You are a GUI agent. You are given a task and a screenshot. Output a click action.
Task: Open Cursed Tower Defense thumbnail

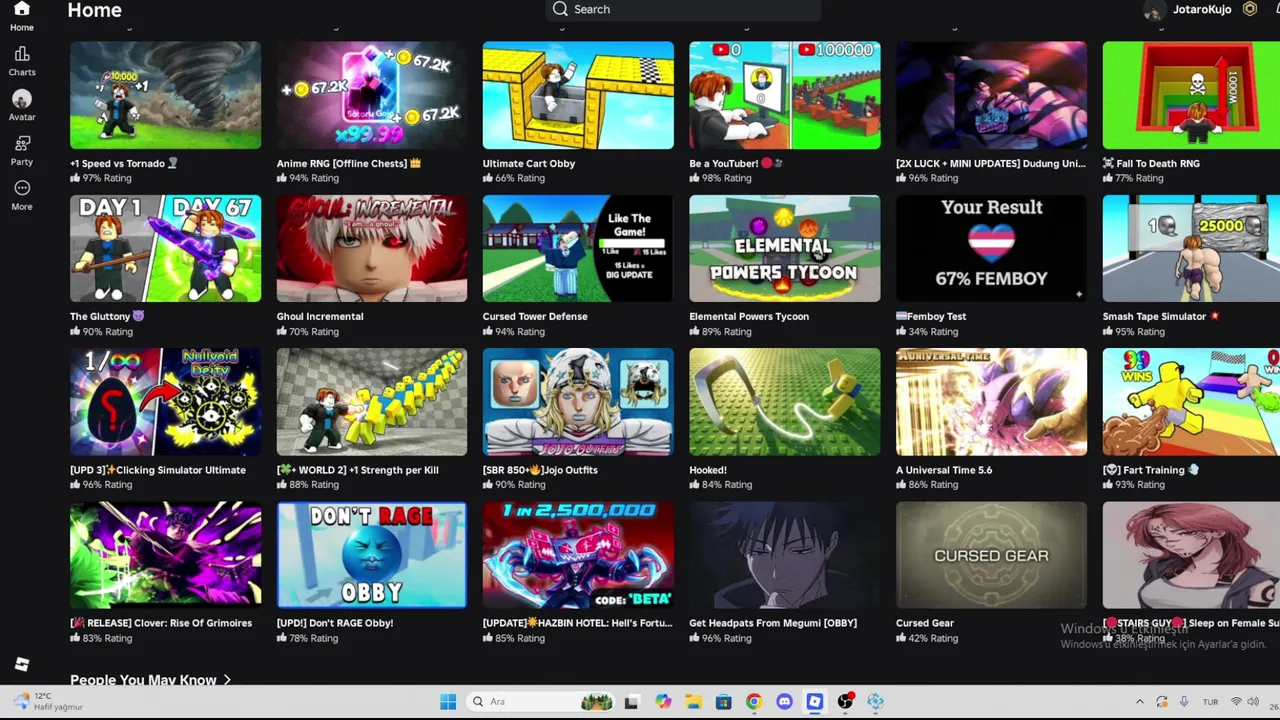point(578,248)
